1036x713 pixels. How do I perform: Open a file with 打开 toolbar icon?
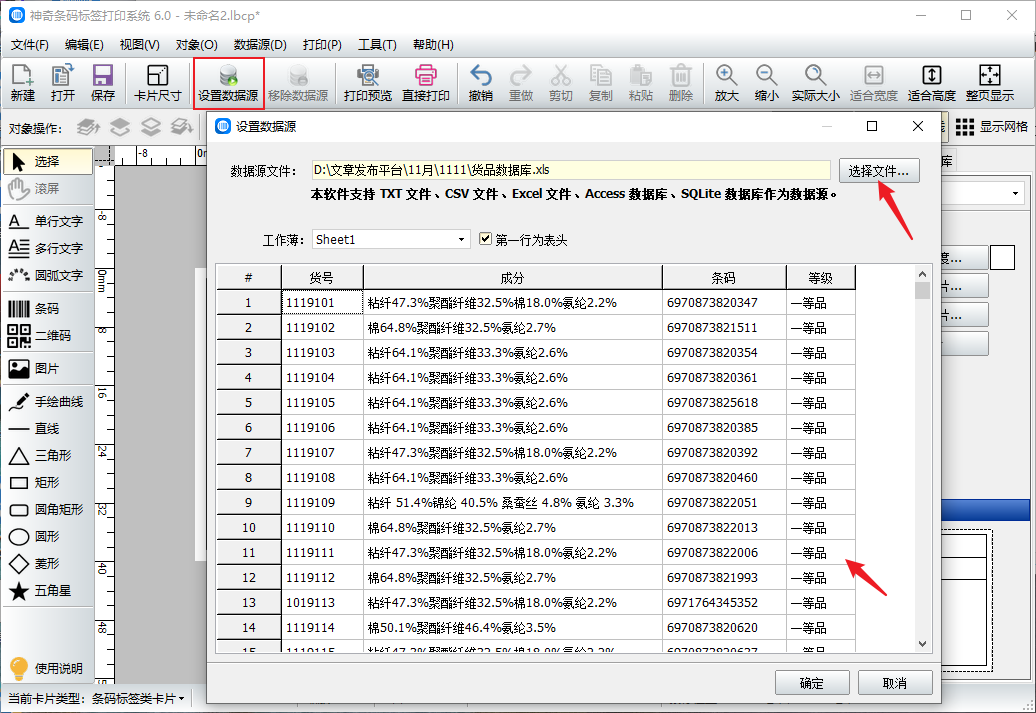click(63, 83)
